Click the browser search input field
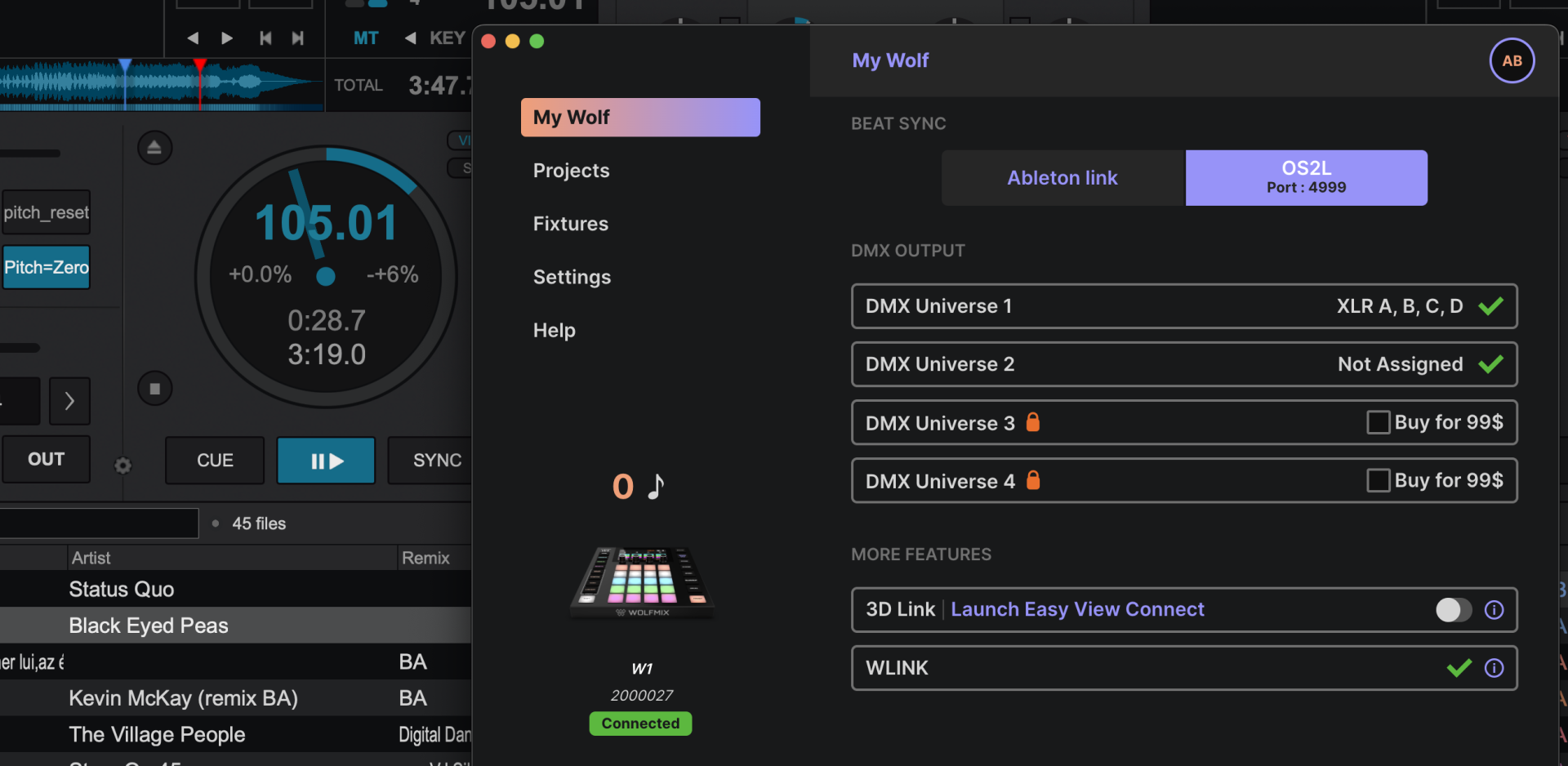Viewport: 1568px width, 766px height. pos(99,523)
